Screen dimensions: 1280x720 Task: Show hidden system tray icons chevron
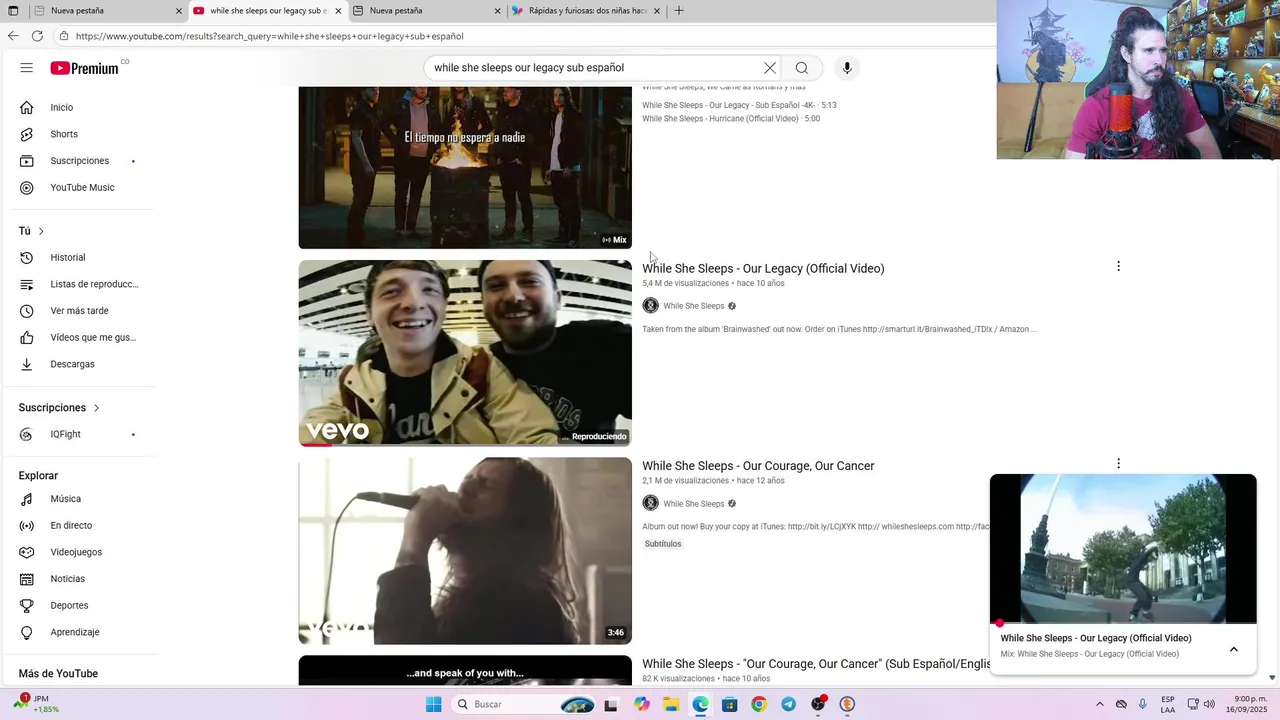click(x=1100, y=704)
